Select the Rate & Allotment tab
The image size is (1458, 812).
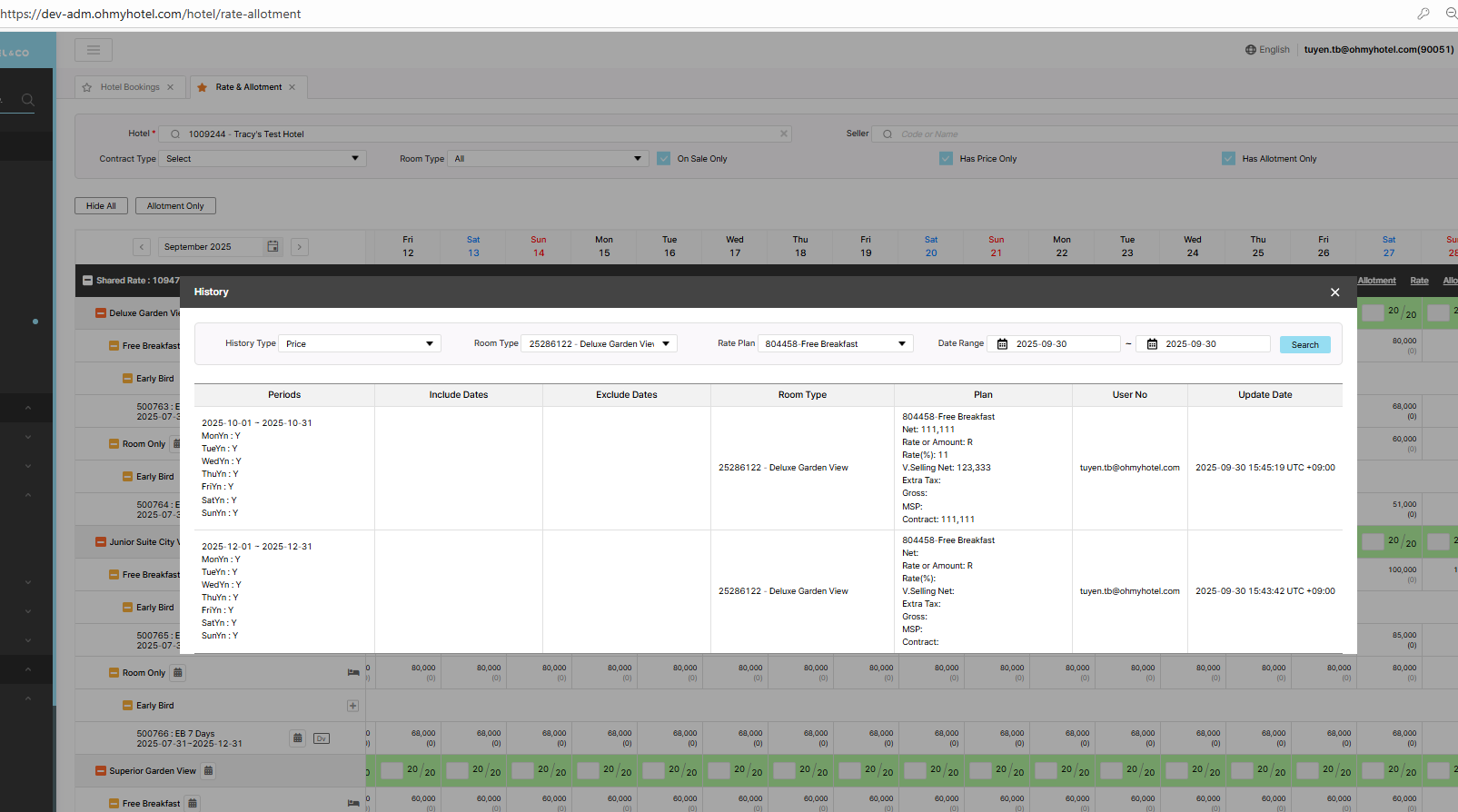[x=248, y=87]
